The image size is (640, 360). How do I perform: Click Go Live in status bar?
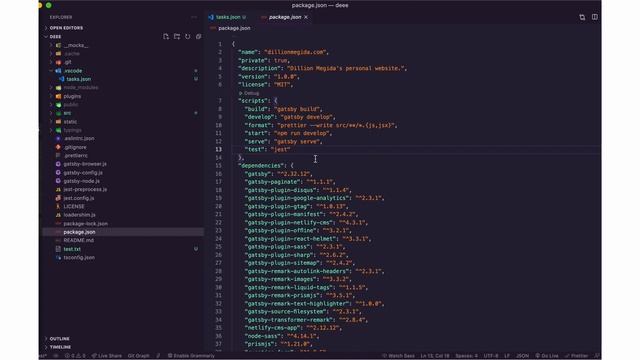pos(547,356)
